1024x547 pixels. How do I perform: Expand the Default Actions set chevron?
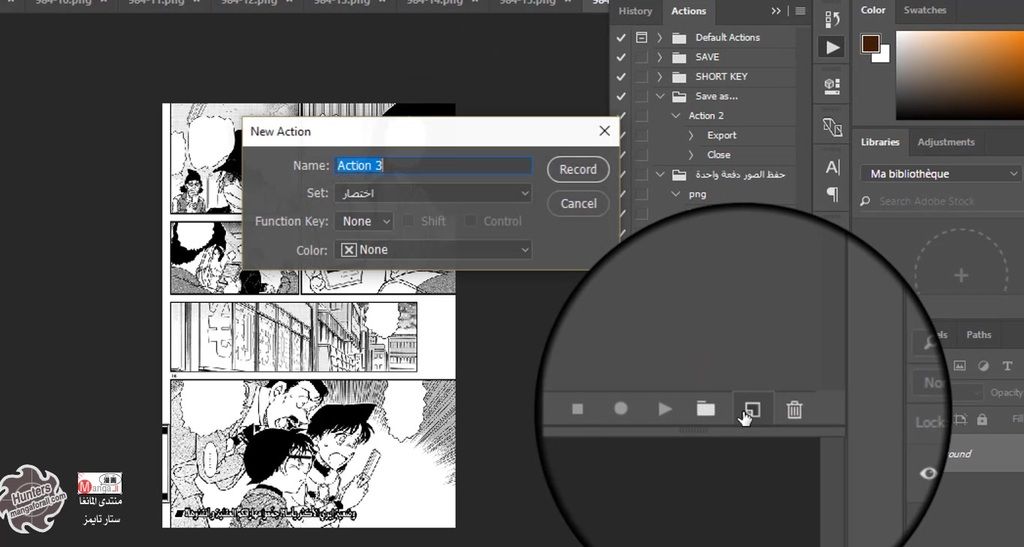tap(660, 37)
